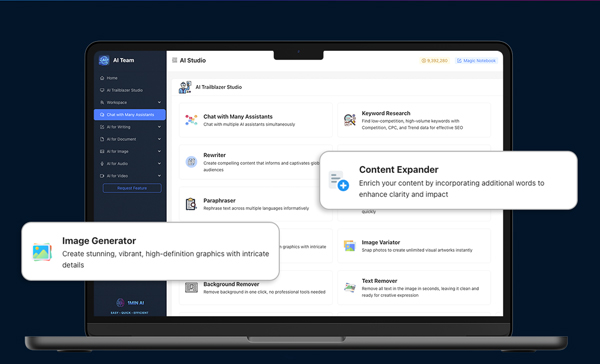Expand the AI for Video chevron
The height and width of the screenshot is (364, 600).
coord(159,176)
